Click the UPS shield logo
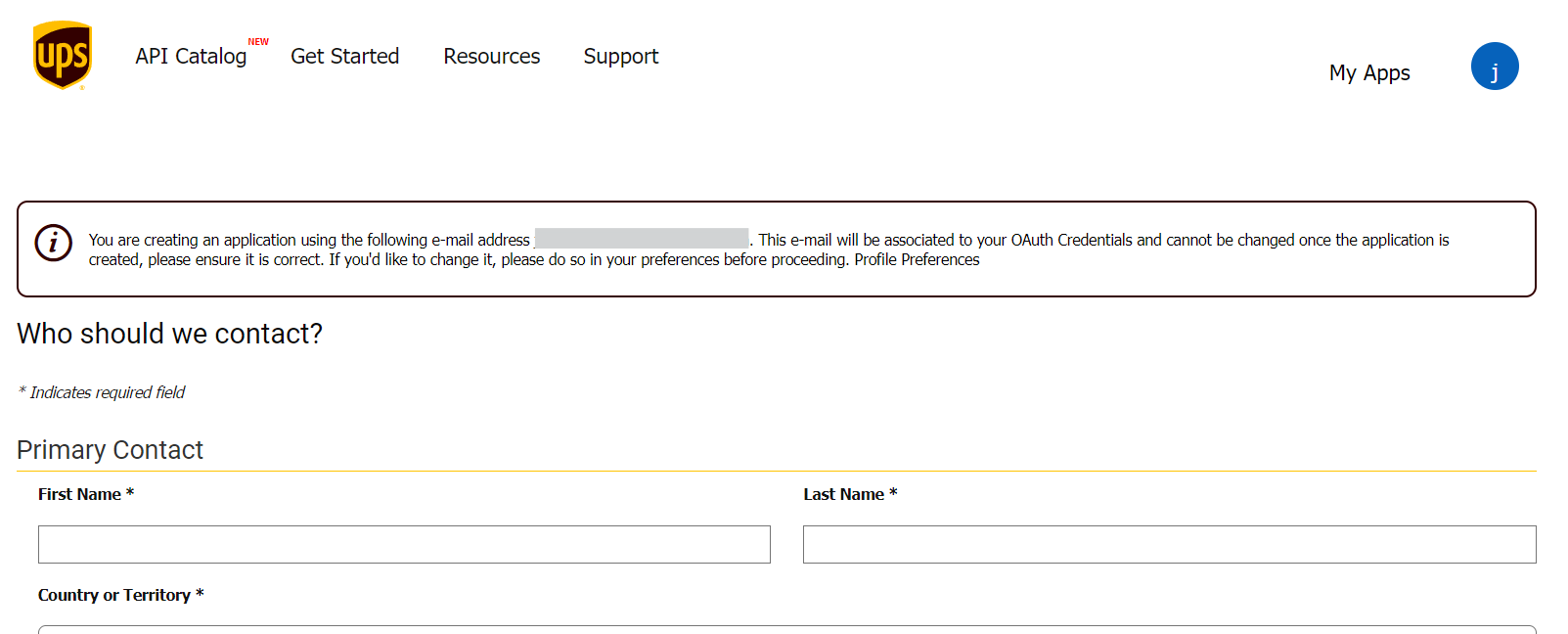Screen dimensions: 1568x634 pos(63,56)
